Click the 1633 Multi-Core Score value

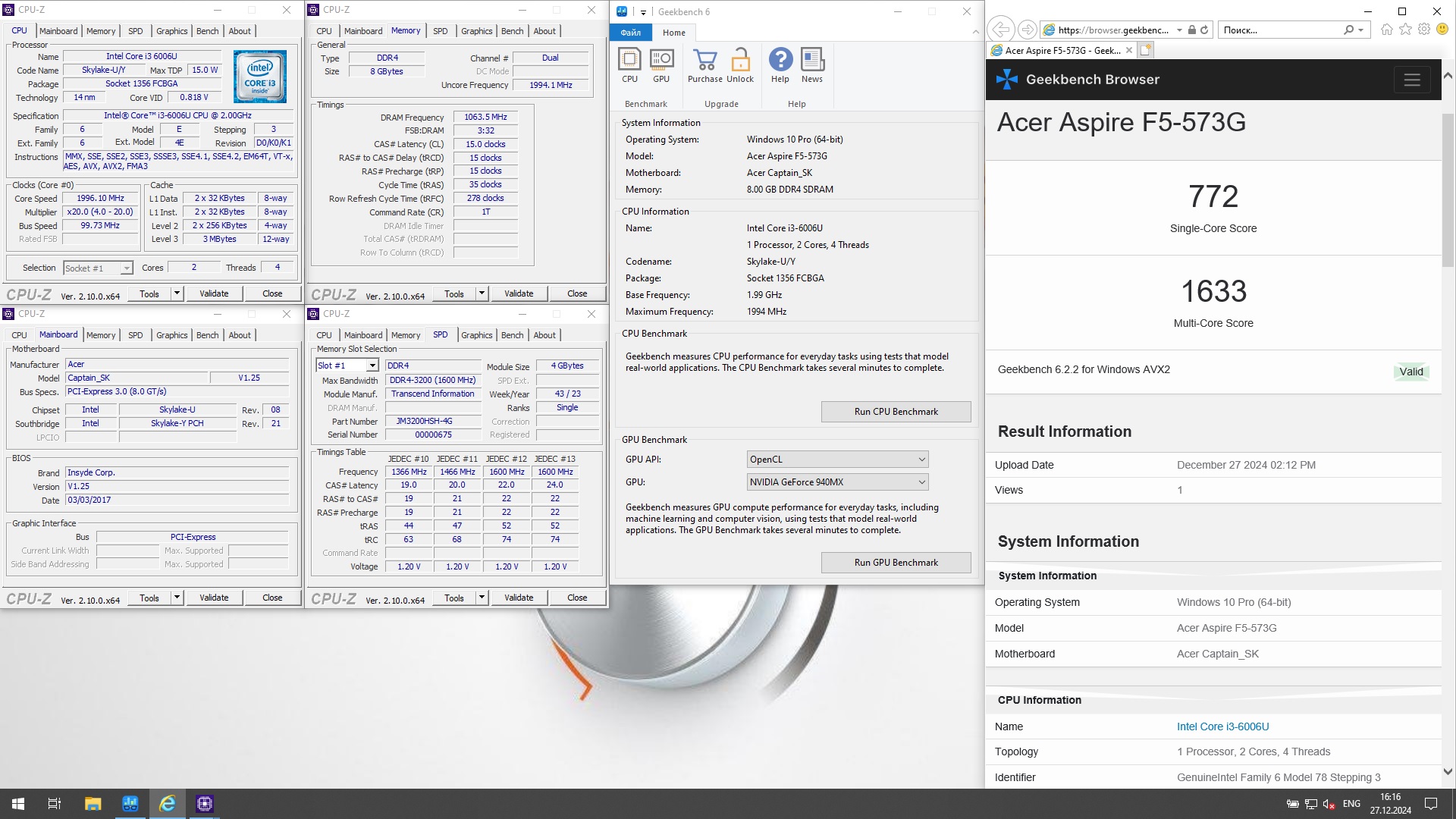pyautogui.click(x=1213, y=291)
